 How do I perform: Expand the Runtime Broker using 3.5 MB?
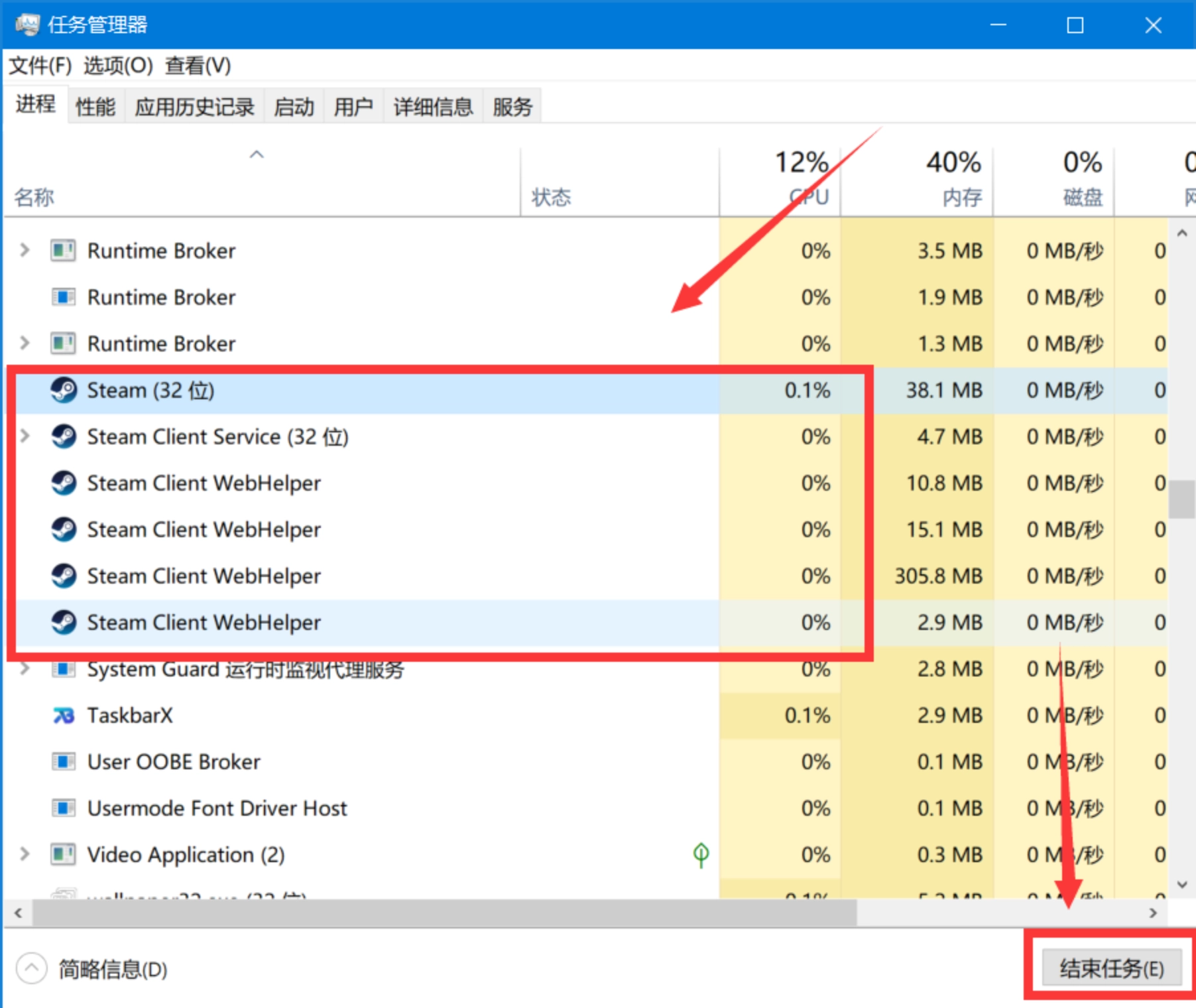point(25,250)
